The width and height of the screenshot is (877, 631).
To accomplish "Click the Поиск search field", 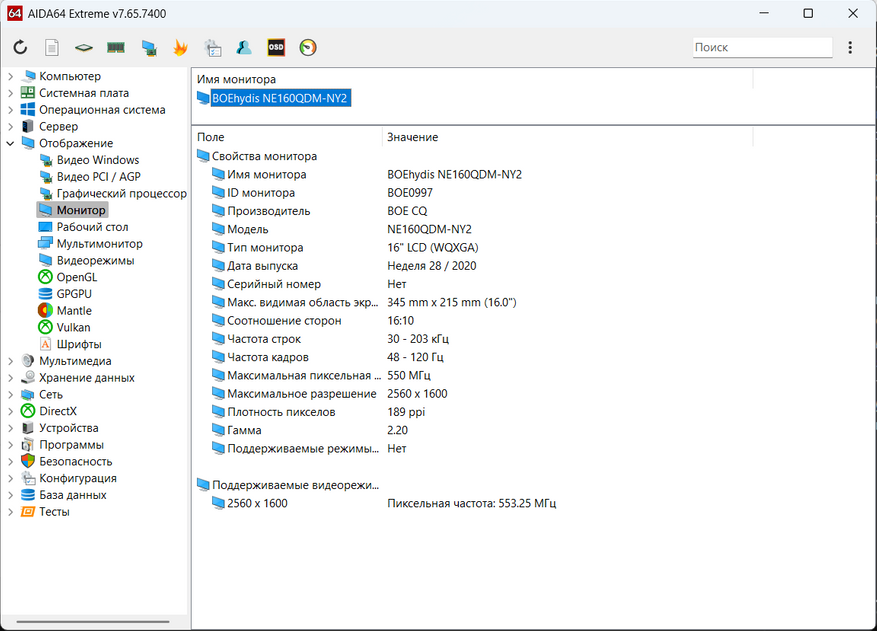I will [761, 47].
